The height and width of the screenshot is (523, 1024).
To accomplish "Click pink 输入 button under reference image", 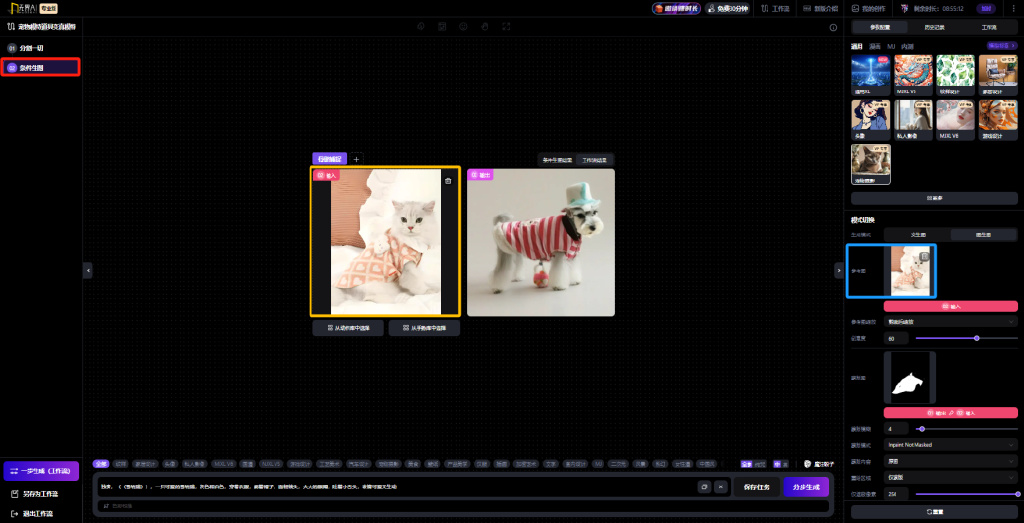I will click(x=950, y=306).
